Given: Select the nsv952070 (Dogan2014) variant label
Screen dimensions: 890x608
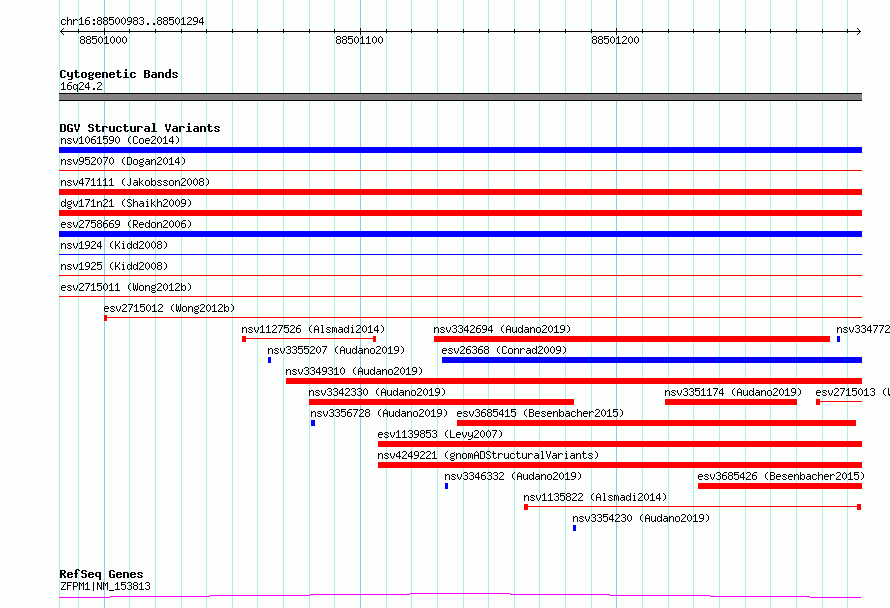Looking at the screenshot, I should pos(123,161).
